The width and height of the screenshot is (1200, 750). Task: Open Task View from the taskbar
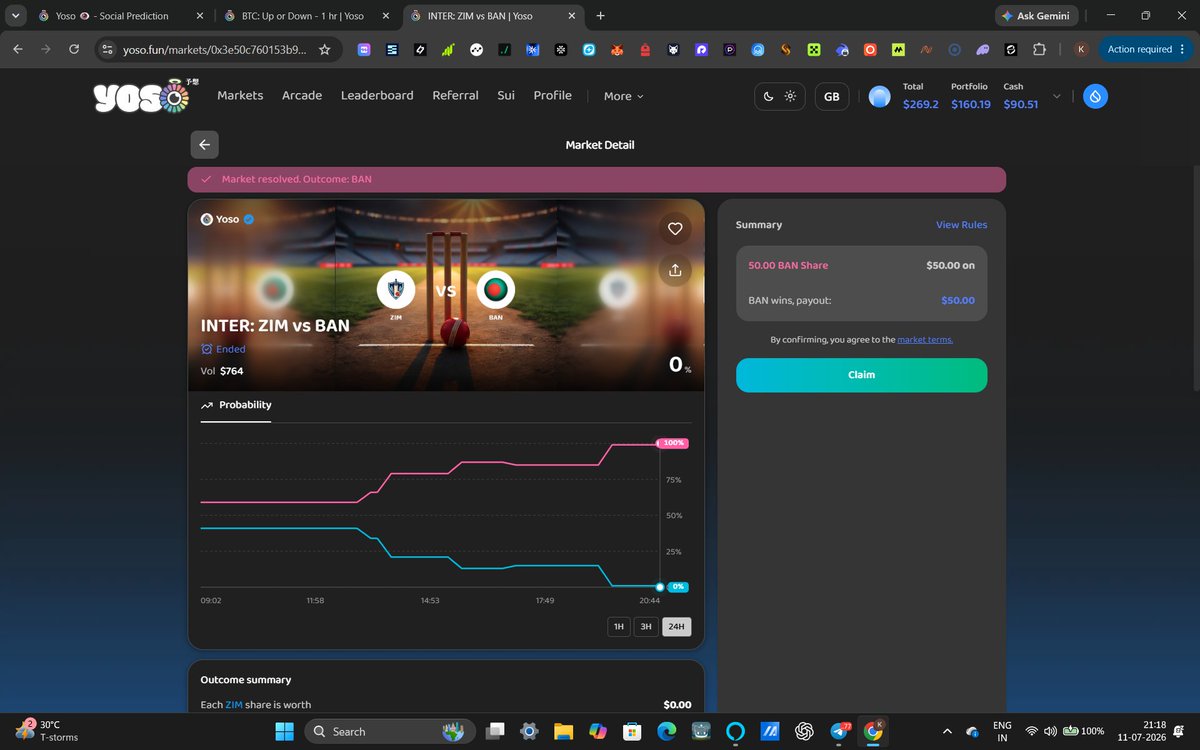495,731
